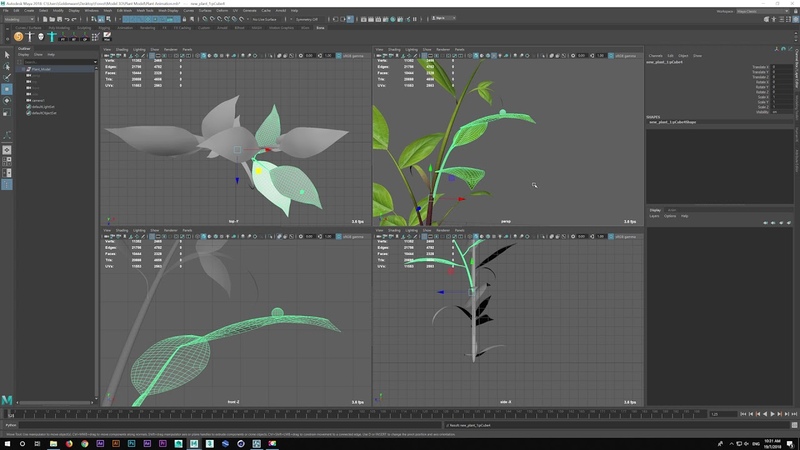The image size is (800, 450).
Task: Open the Modeling menu set dropdown
Action: pyautogui.click(x=19, y=19)
